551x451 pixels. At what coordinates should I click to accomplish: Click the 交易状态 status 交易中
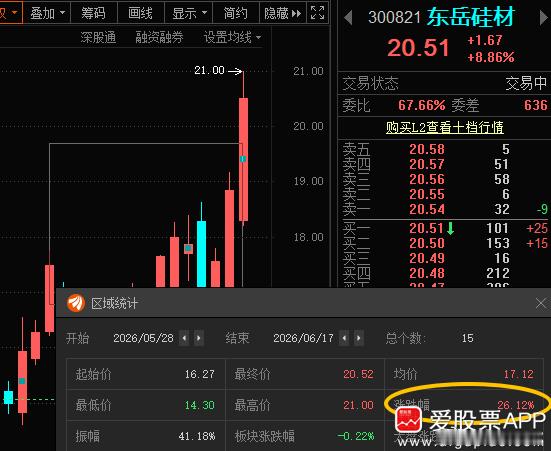(x=526, y=83)
